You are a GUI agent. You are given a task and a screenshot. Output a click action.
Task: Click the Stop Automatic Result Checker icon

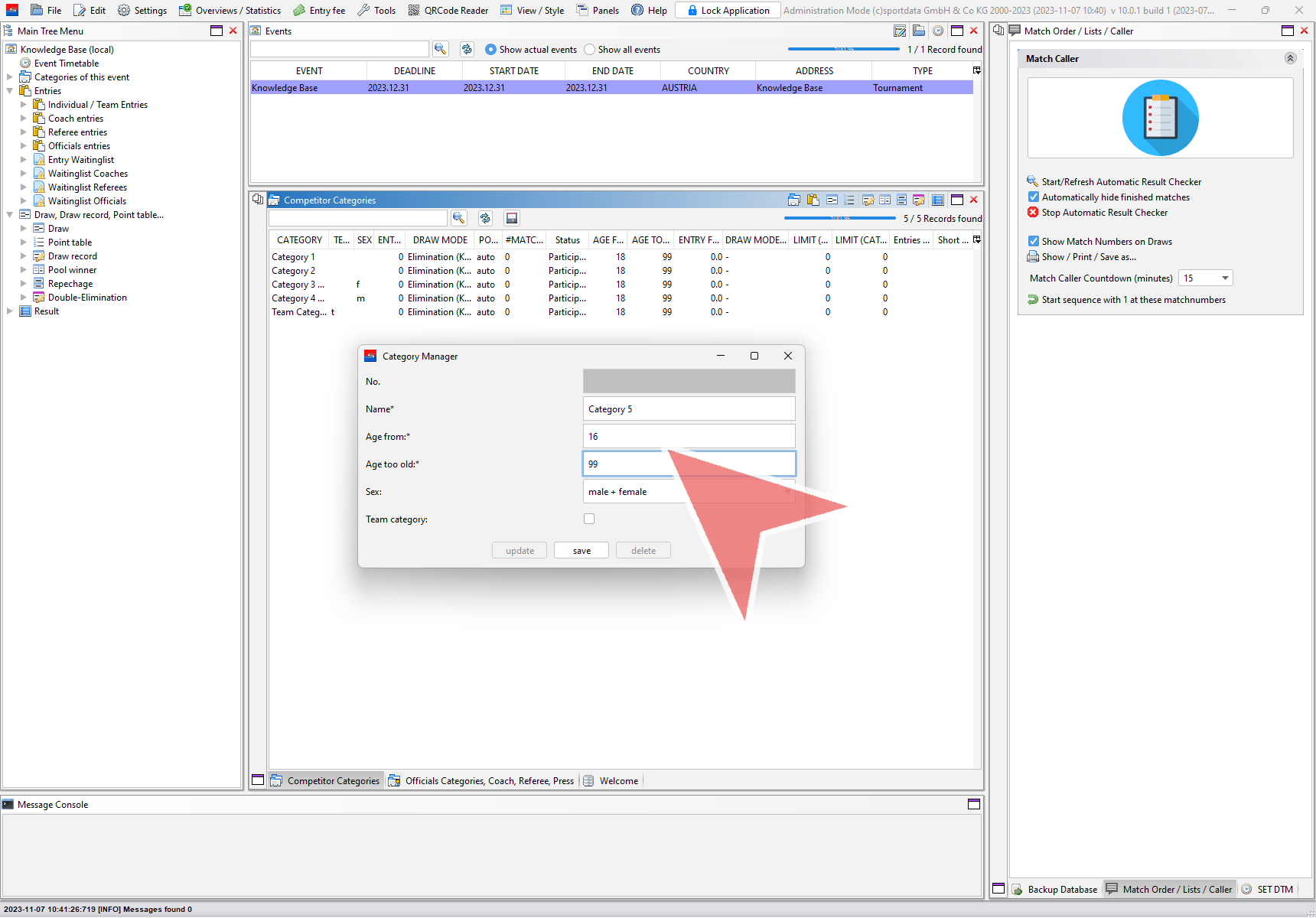point(1033,213)
